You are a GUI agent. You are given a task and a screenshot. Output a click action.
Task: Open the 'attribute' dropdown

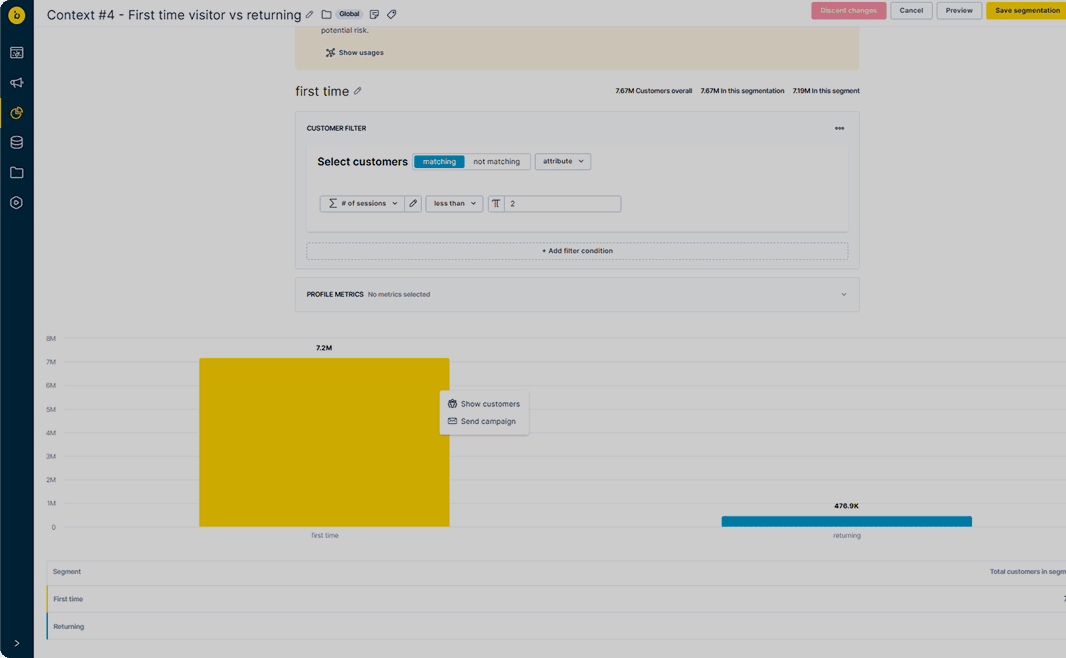[563, 162]
